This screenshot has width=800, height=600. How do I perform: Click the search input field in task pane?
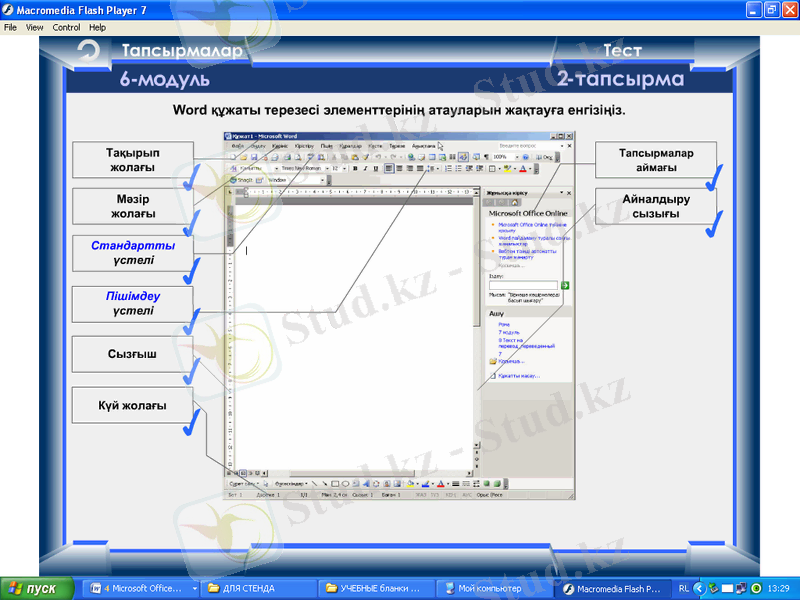coord(522,286)
